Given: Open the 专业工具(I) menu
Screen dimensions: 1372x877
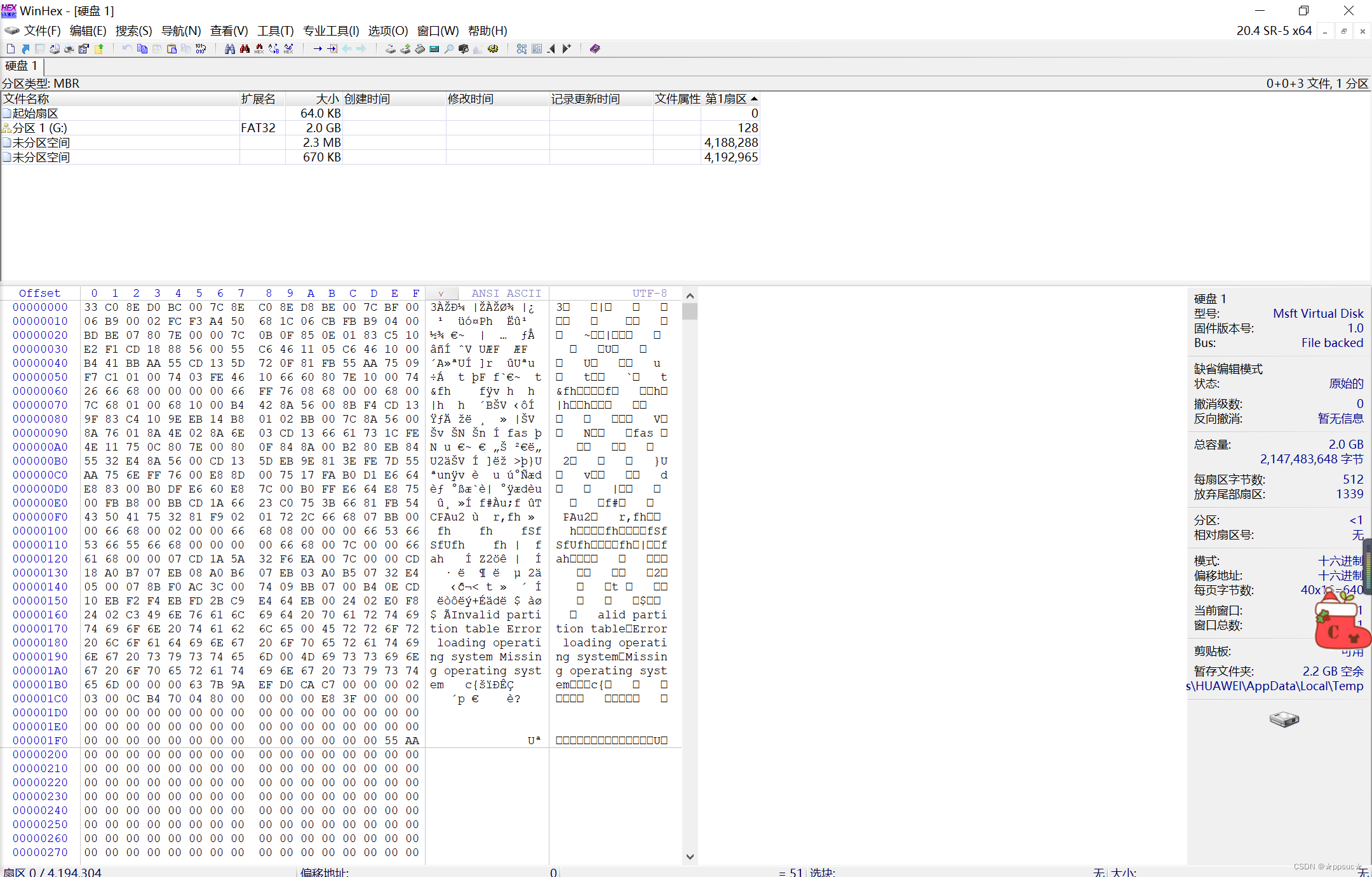Looking at the screenshot, I should coord(330,31).
